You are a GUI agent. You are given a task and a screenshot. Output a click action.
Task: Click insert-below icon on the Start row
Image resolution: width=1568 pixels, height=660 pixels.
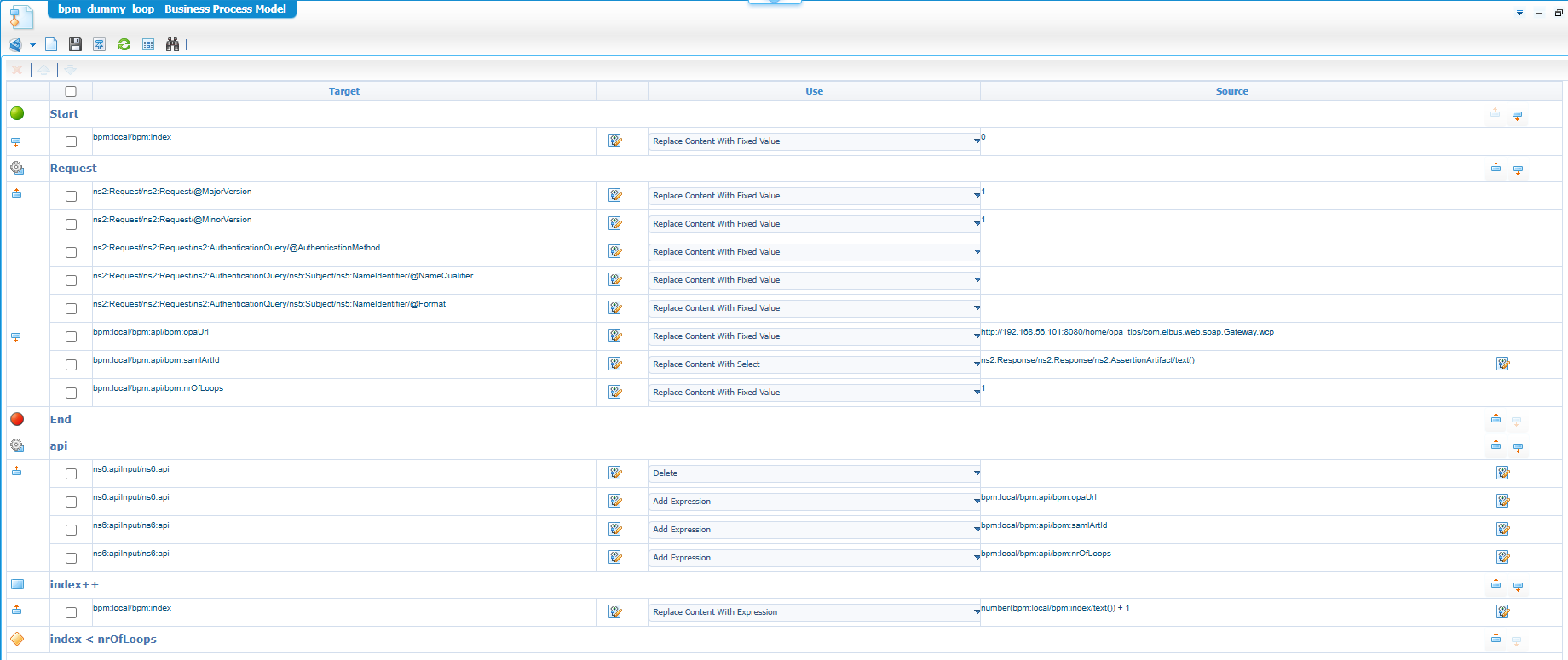tap(1517, 115)
